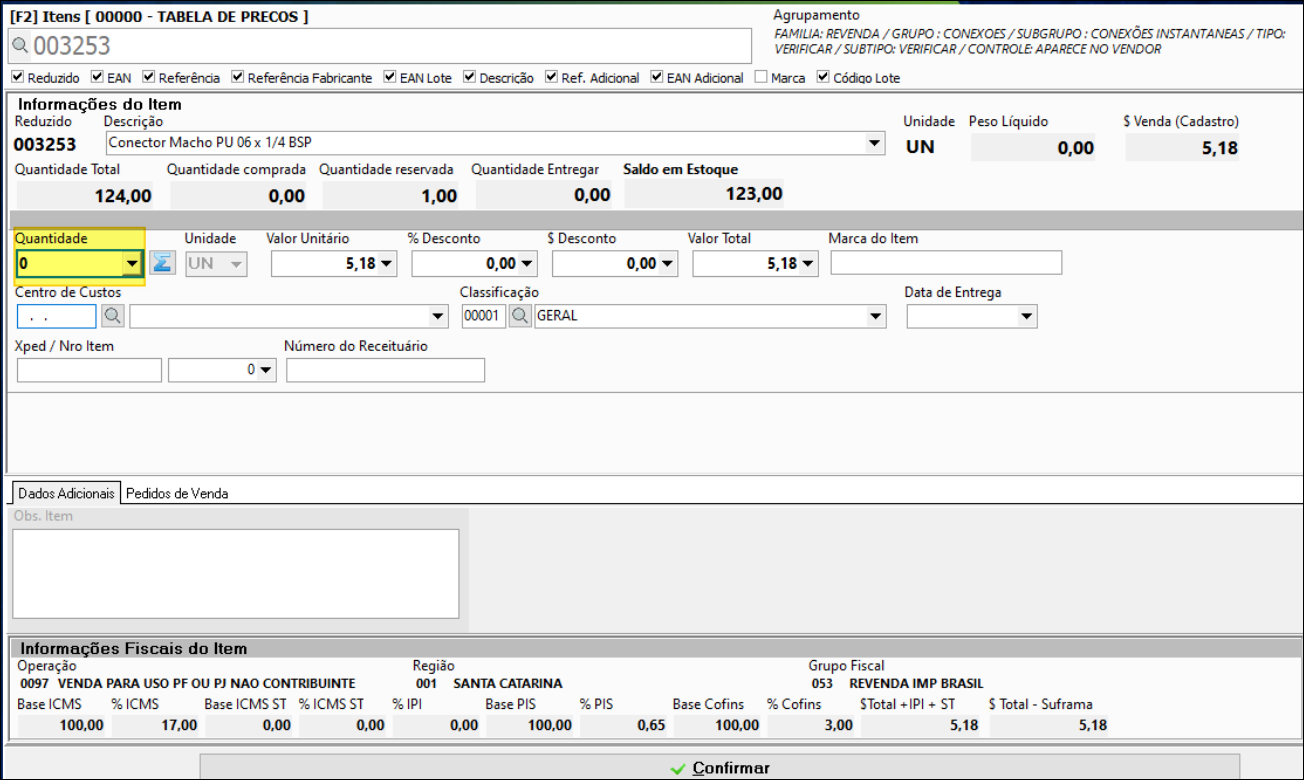The image size is (1304, 780).
Task: Open the % Desconto dropdown arrow
Action: (x=527, y=264)
